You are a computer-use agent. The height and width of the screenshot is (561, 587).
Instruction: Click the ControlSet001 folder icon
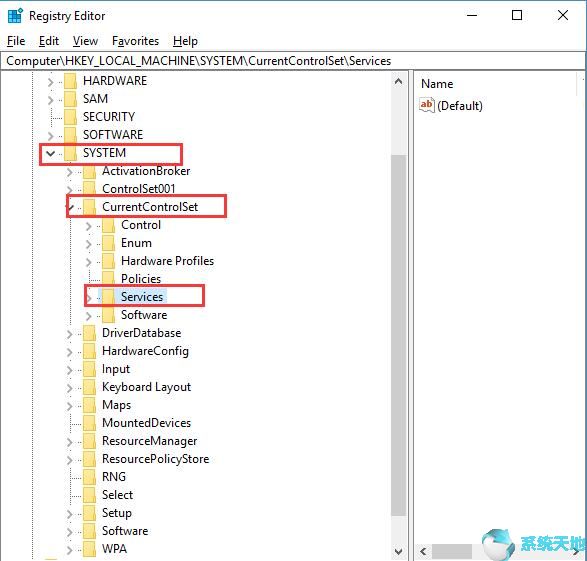pos(90,189)
